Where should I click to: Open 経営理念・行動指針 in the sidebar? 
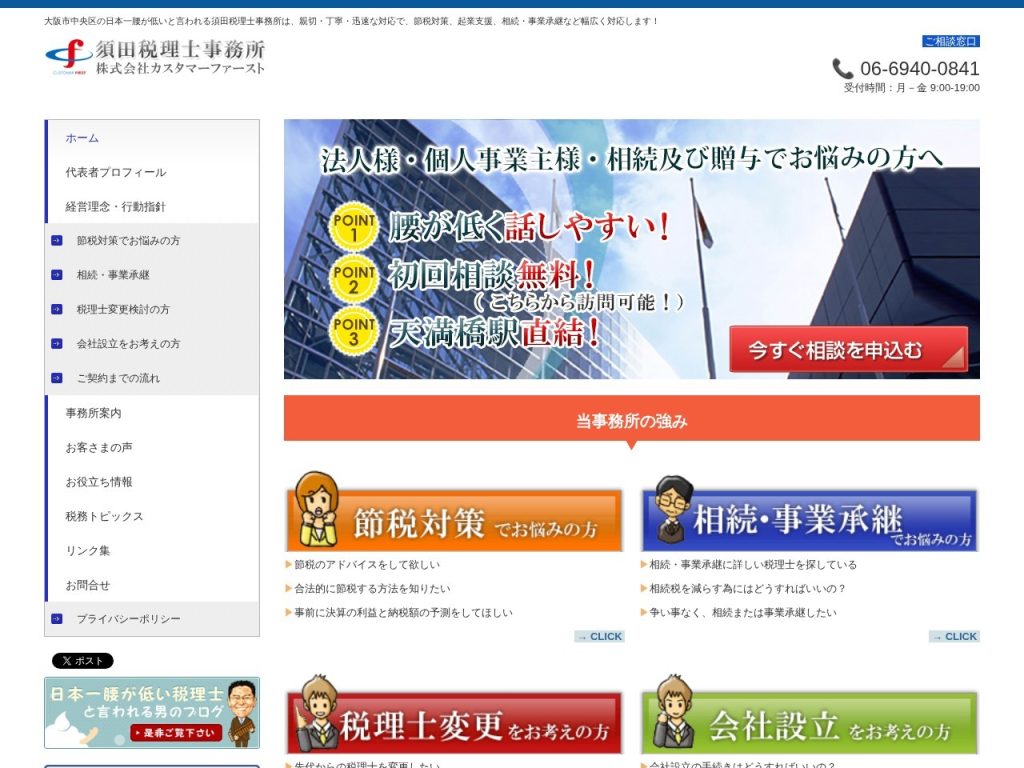116,207
